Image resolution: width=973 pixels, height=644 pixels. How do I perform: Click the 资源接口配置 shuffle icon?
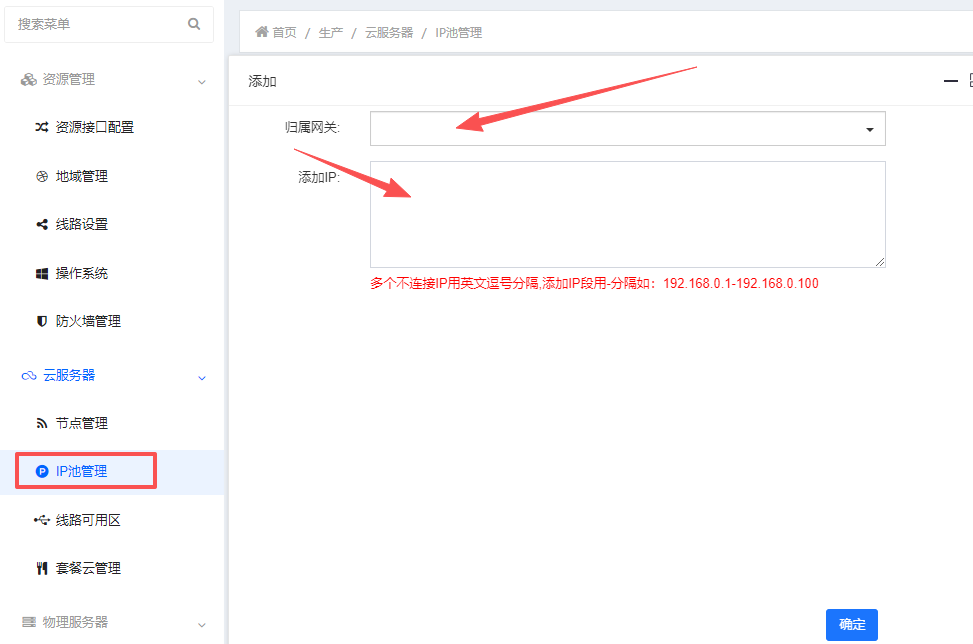(x=40, y=127)
